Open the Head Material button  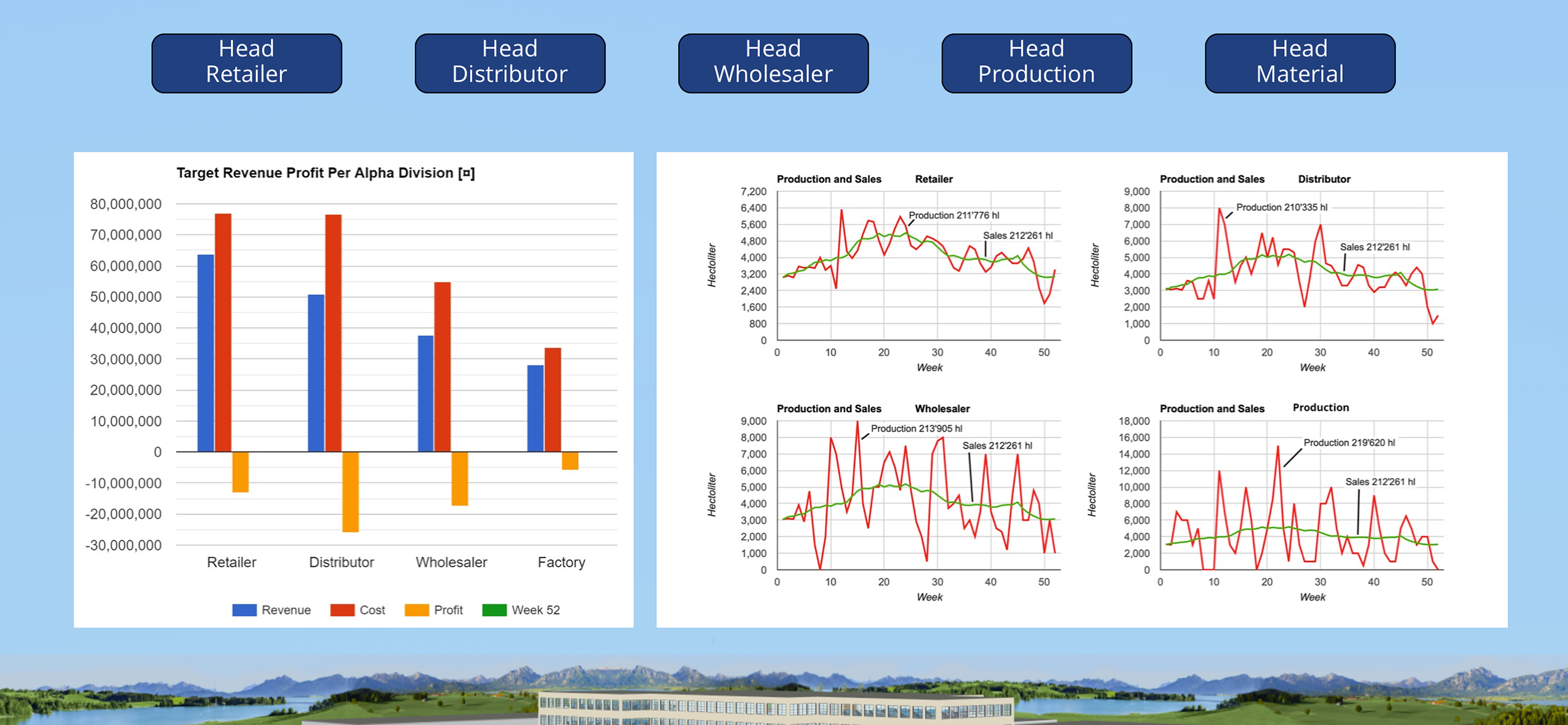point(1300,63)
